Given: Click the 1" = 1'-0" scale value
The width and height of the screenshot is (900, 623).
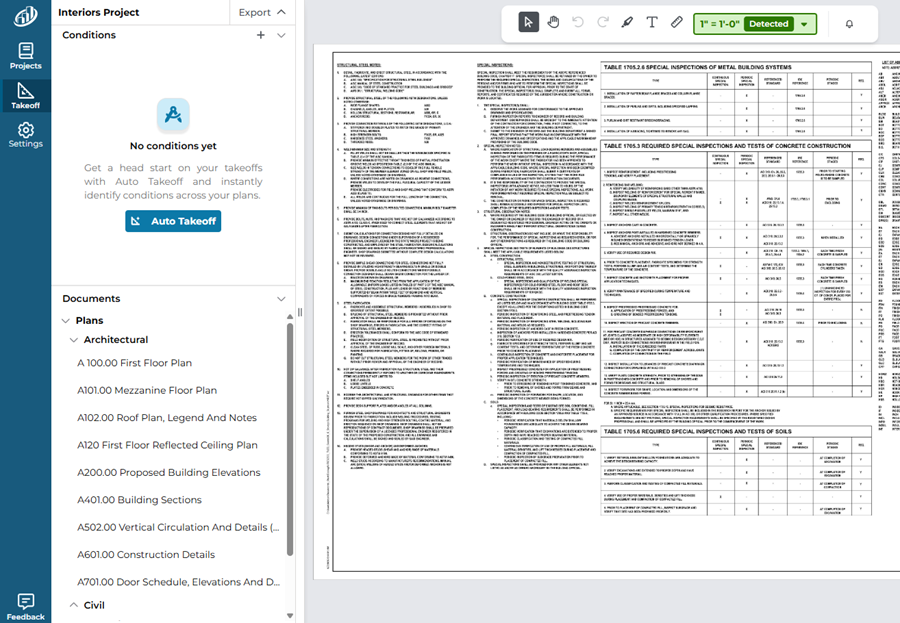Looking at the screenshot, I should click(x=719, y=24).
